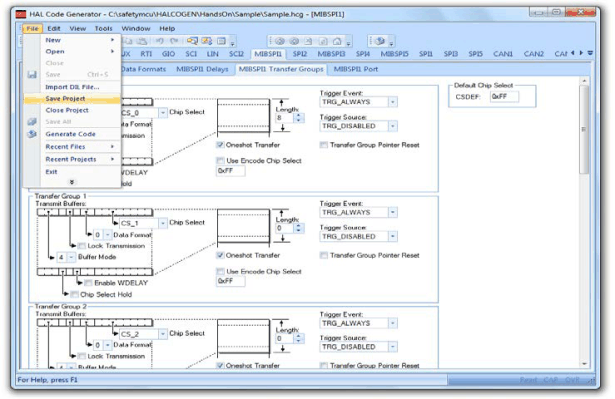Screen dimensions: 615x399
Task: Open the CS_1 Chip Select dropdown
Action: click(163, 223)
